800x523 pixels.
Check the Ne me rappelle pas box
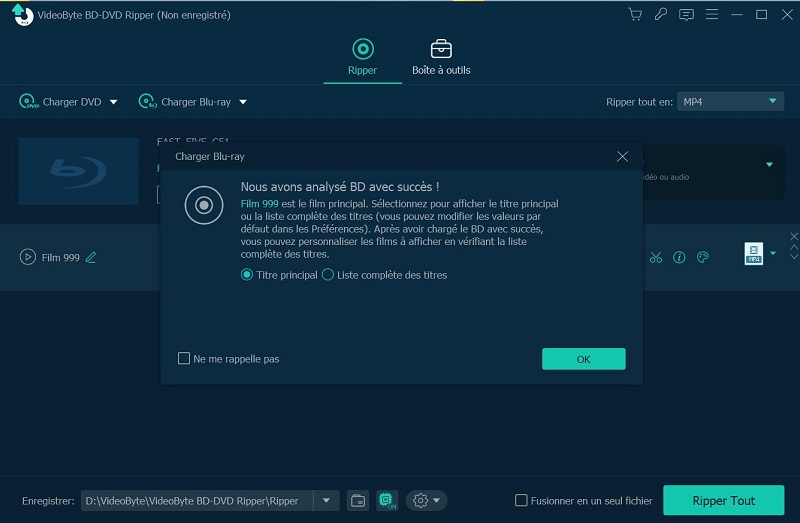tap(184, 358)
